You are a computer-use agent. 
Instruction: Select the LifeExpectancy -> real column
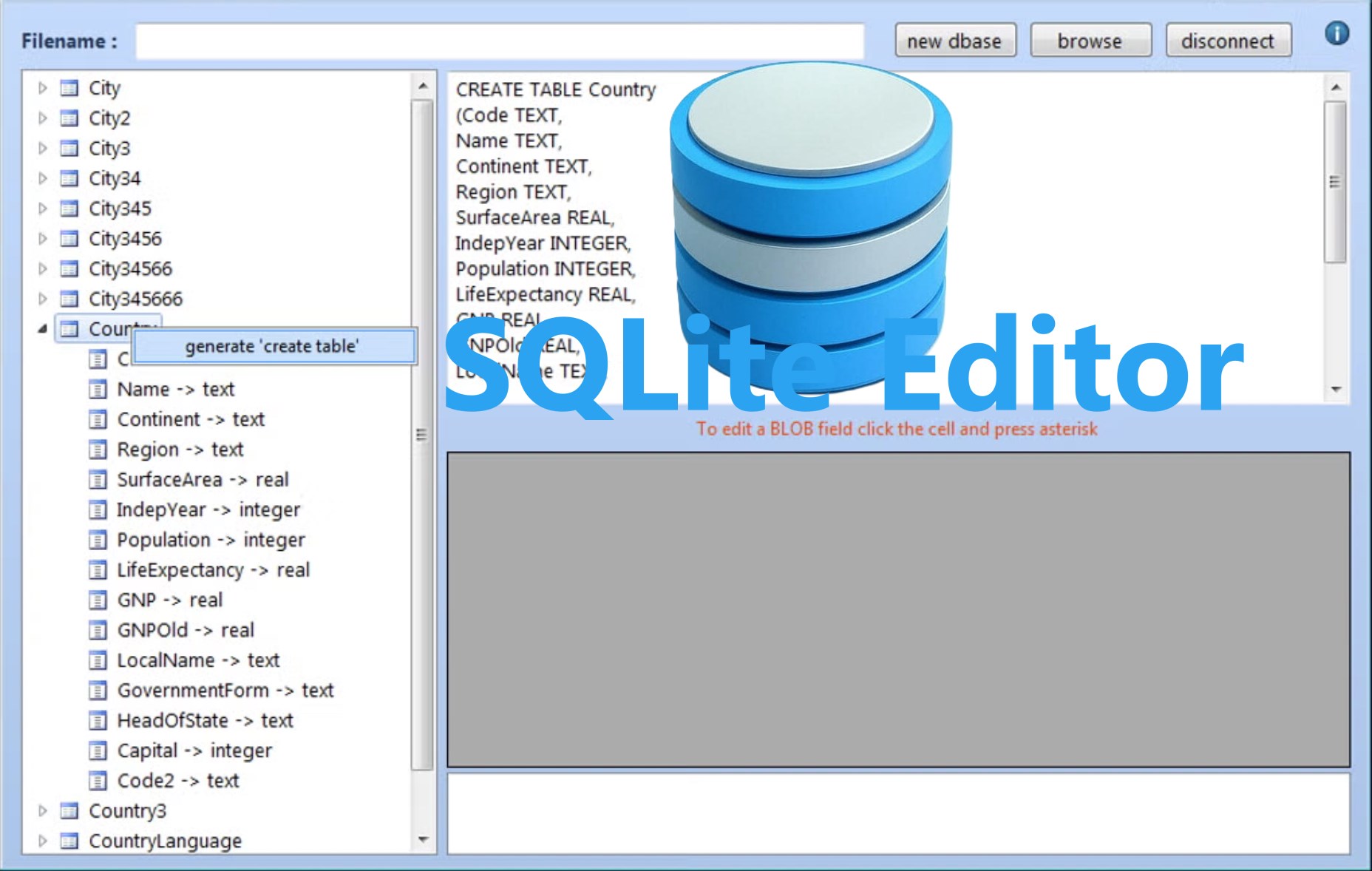(x=214, y=570)
